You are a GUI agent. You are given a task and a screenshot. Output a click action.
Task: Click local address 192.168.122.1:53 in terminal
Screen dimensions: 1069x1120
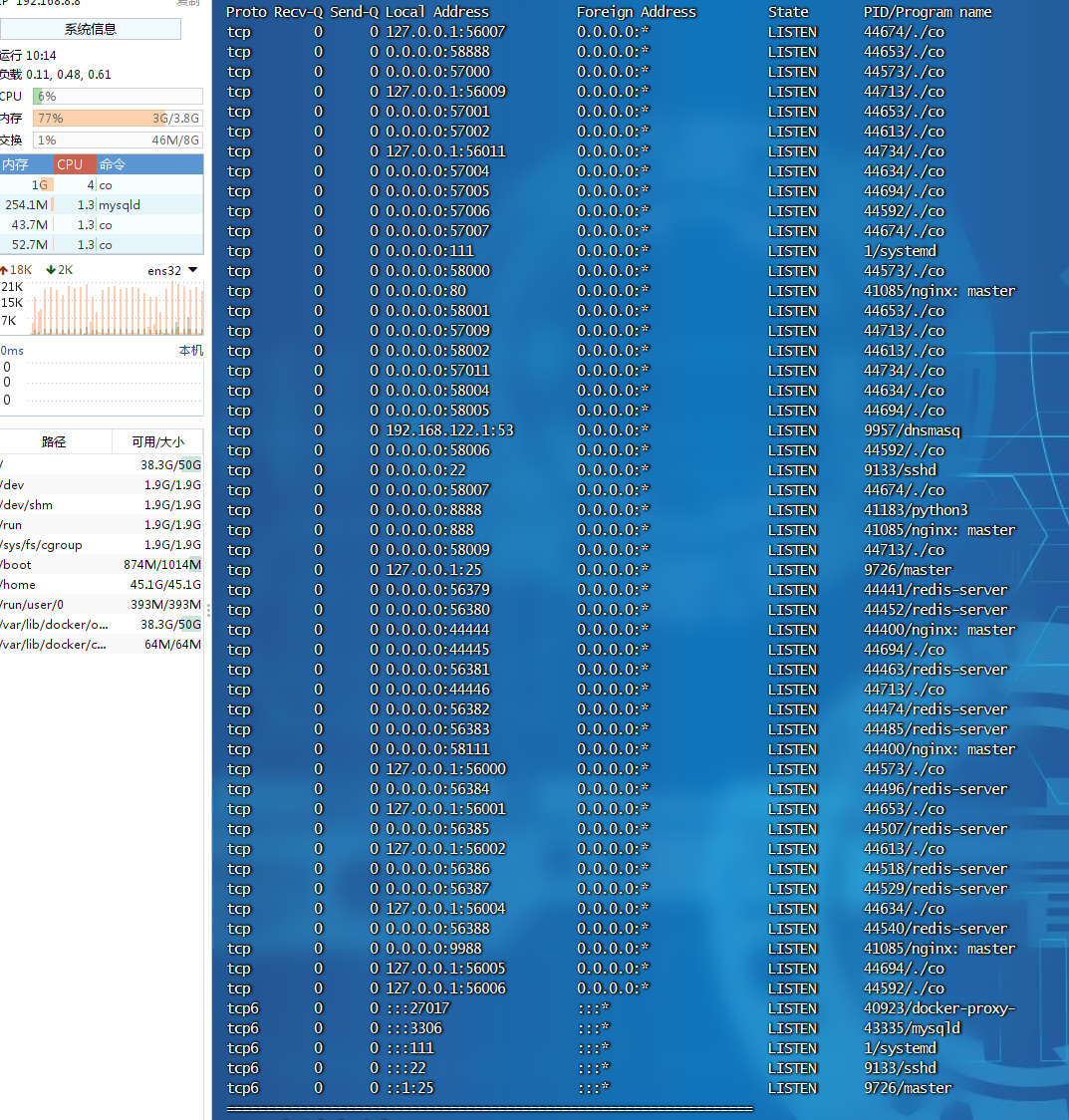(450, 430)
